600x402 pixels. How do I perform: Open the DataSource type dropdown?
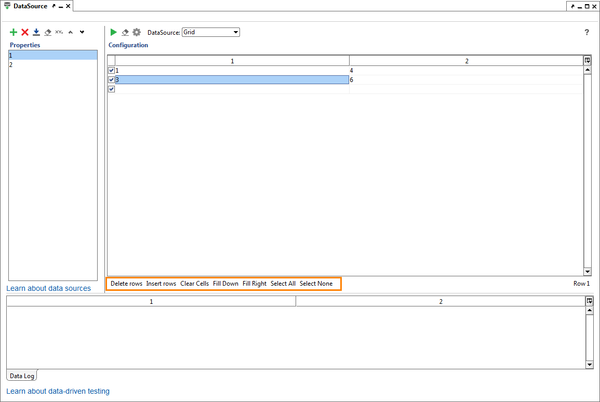pyautogui.click(x=210, y=32)
